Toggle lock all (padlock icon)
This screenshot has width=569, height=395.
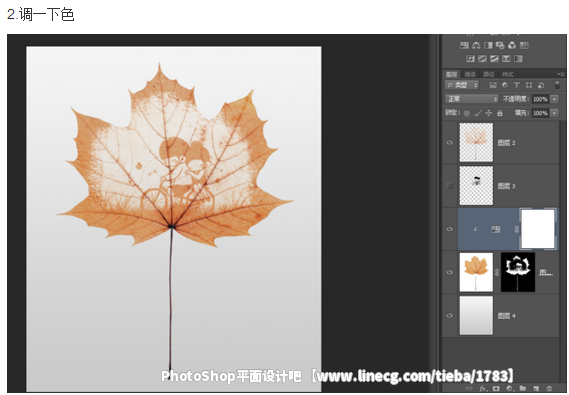pyautogui.click(x=500, y=113)
